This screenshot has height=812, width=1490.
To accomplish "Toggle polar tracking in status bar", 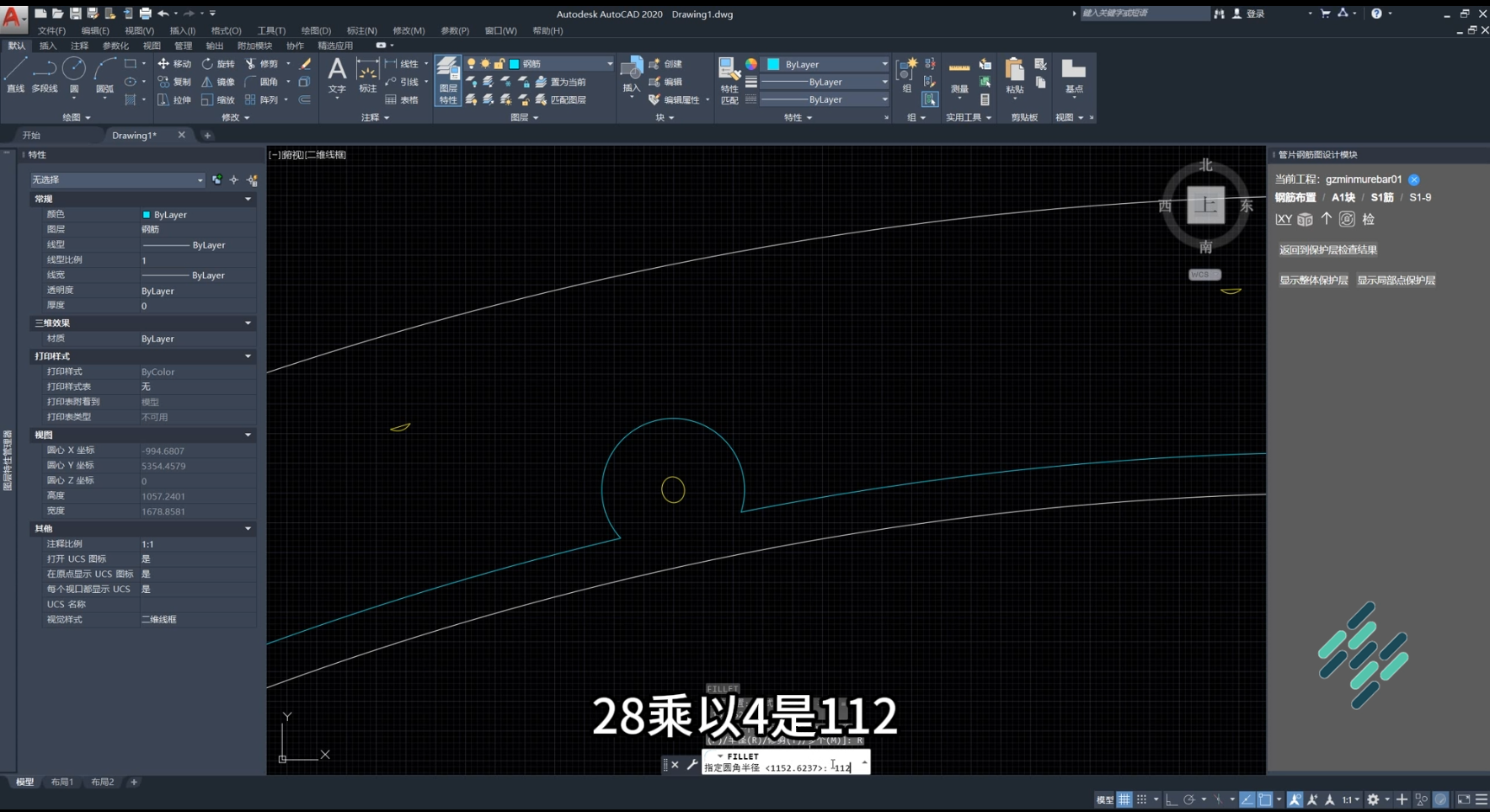I will pos(1189,799).
